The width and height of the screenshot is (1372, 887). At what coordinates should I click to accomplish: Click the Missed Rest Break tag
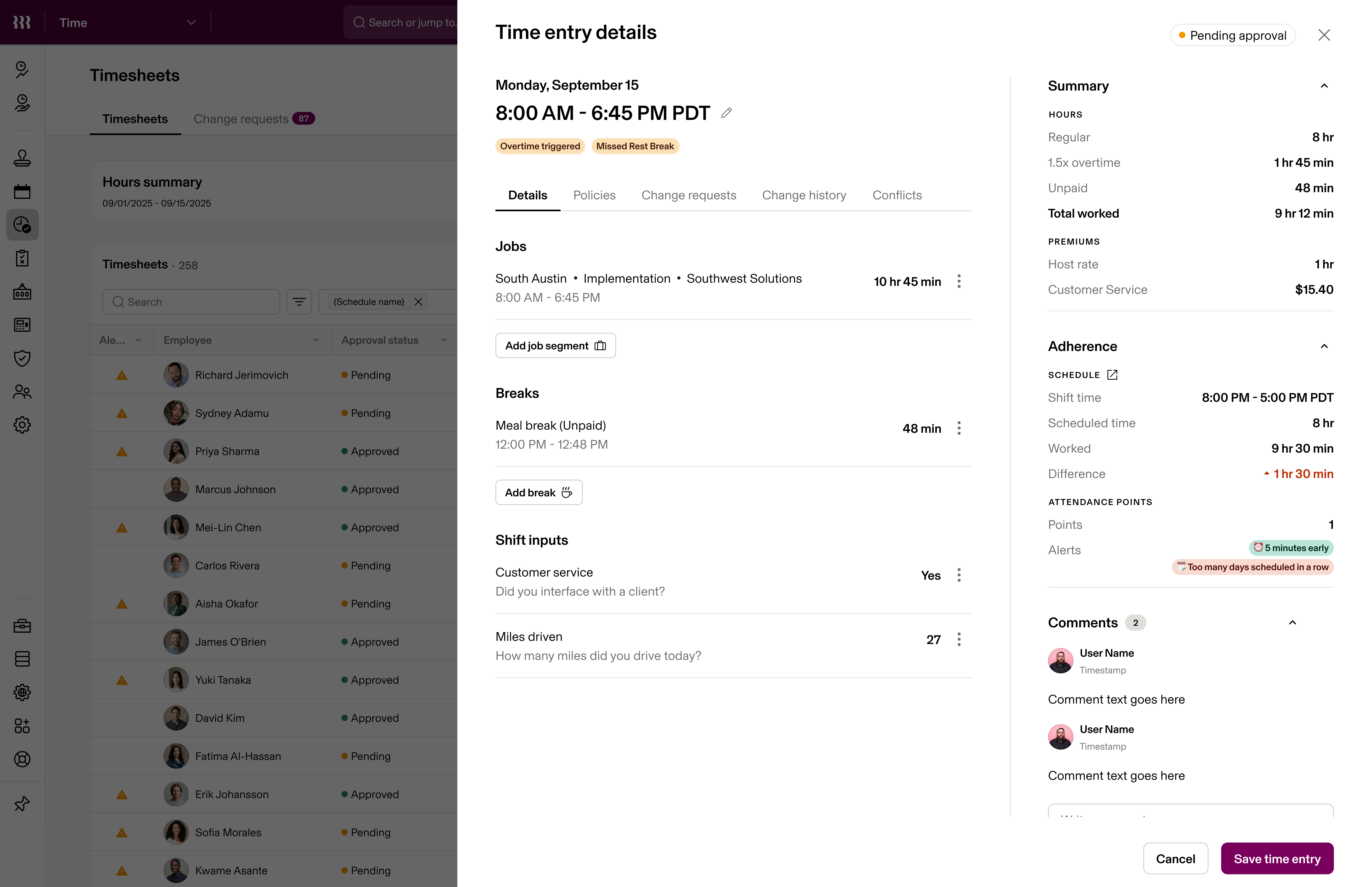(635, 146)
